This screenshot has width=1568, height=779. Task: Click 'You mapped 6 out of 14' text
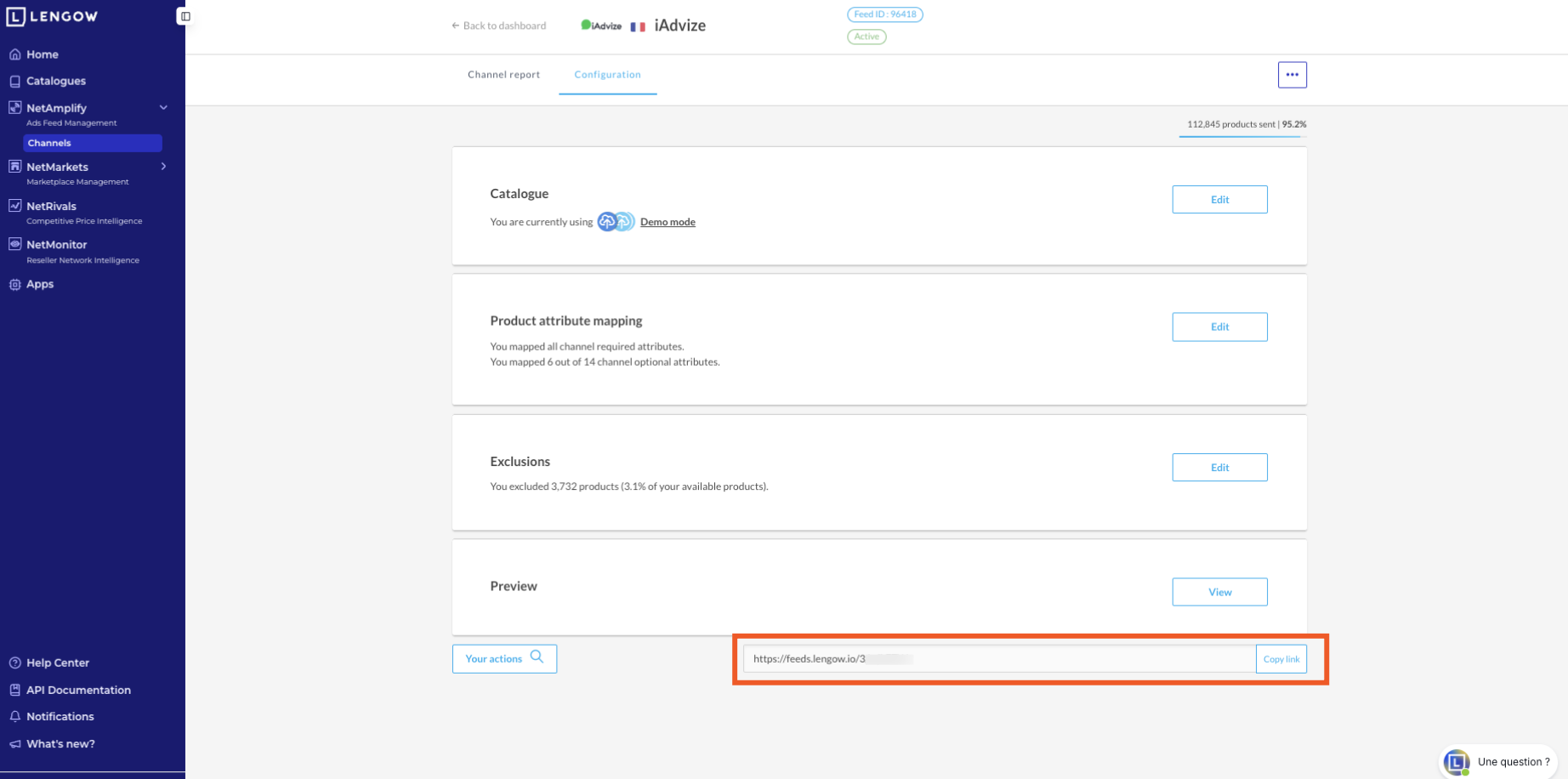(605, 361)
